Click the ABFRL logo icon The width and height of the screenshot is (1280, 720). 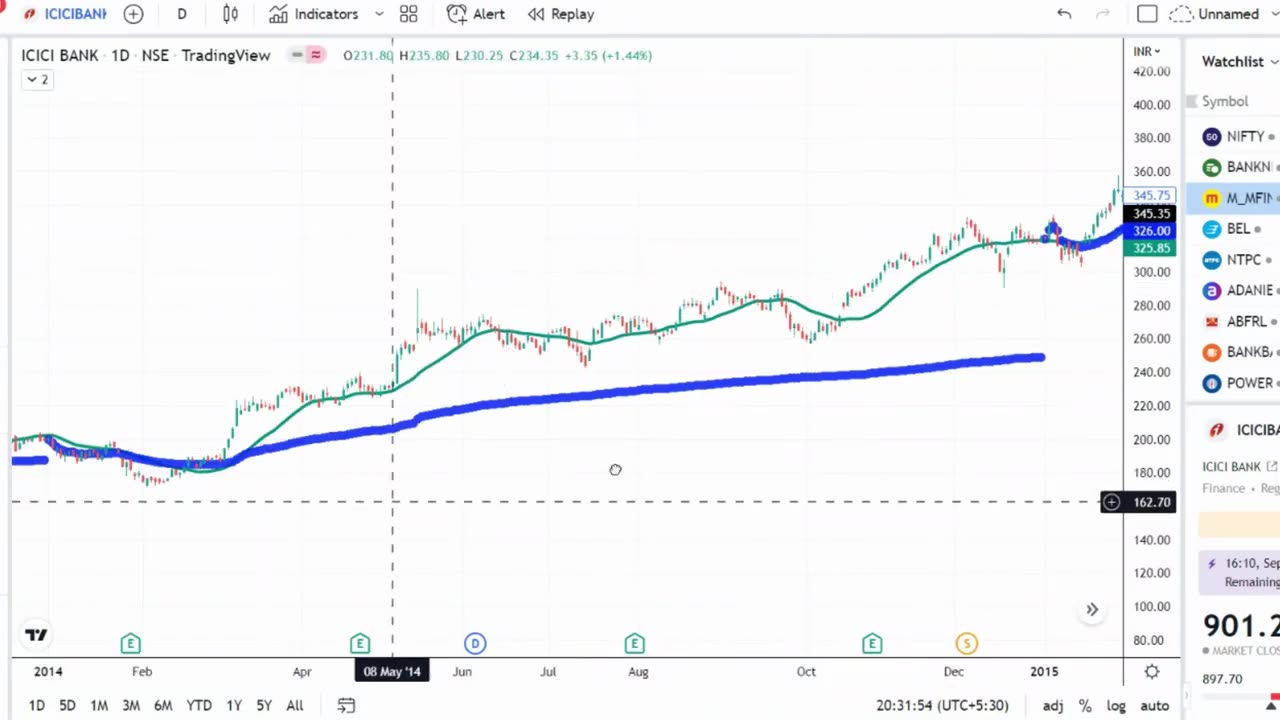click(1212, 321)
